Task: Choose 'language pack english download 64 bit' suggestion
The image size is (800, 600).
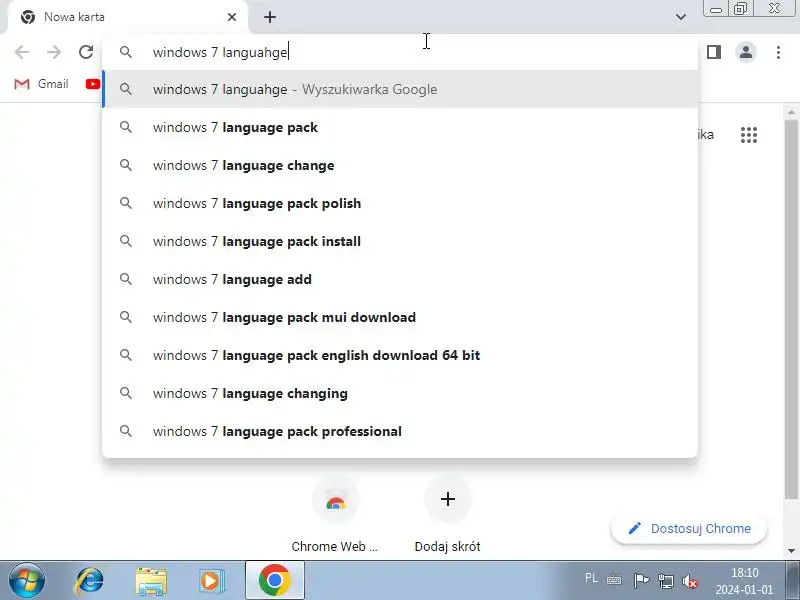Action: click(x=400, y=355)
